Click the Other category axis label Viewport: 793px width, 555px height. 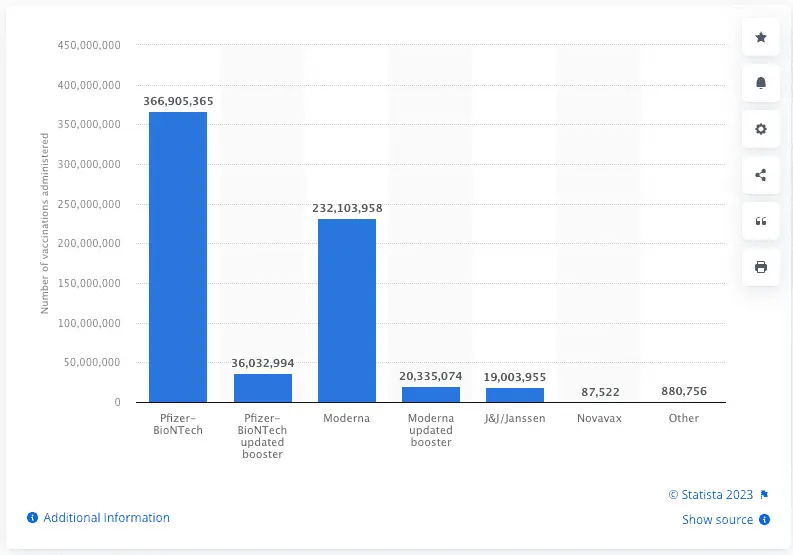click(684, 418)
